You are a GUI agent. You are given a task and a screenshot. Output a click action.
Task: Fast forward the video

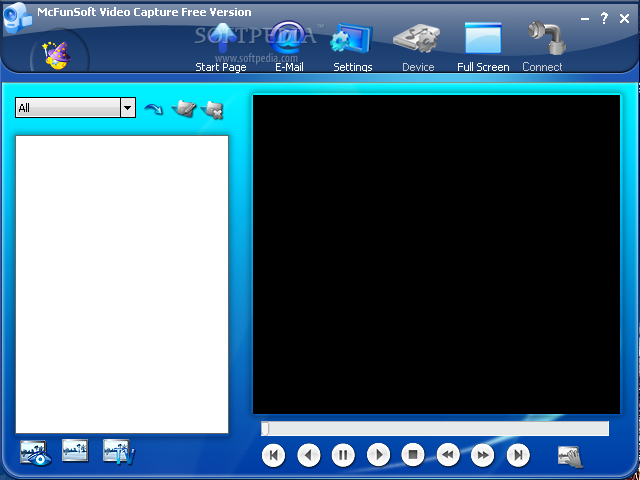coord(482,455)
